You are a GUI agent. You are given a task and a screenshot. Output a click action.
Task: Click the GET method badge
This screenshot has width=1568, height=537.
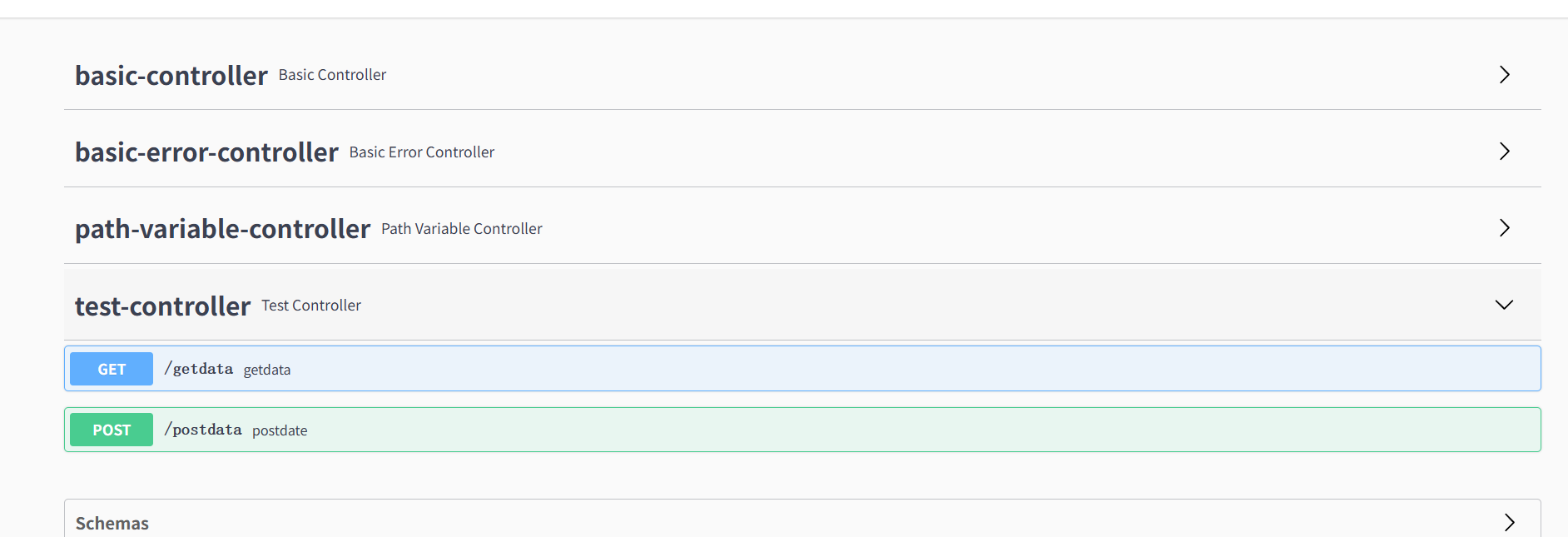112,369
